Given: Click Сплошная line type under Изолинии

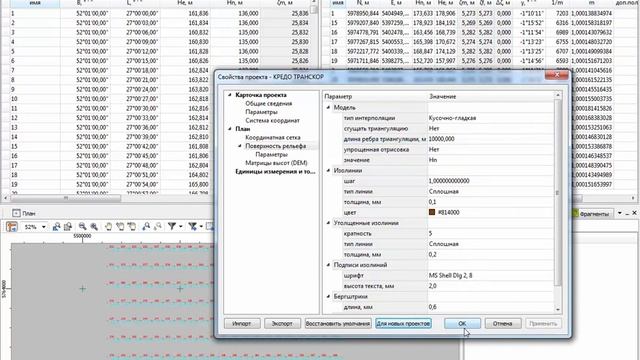Looking at the screenshot, I should (490, 191).
